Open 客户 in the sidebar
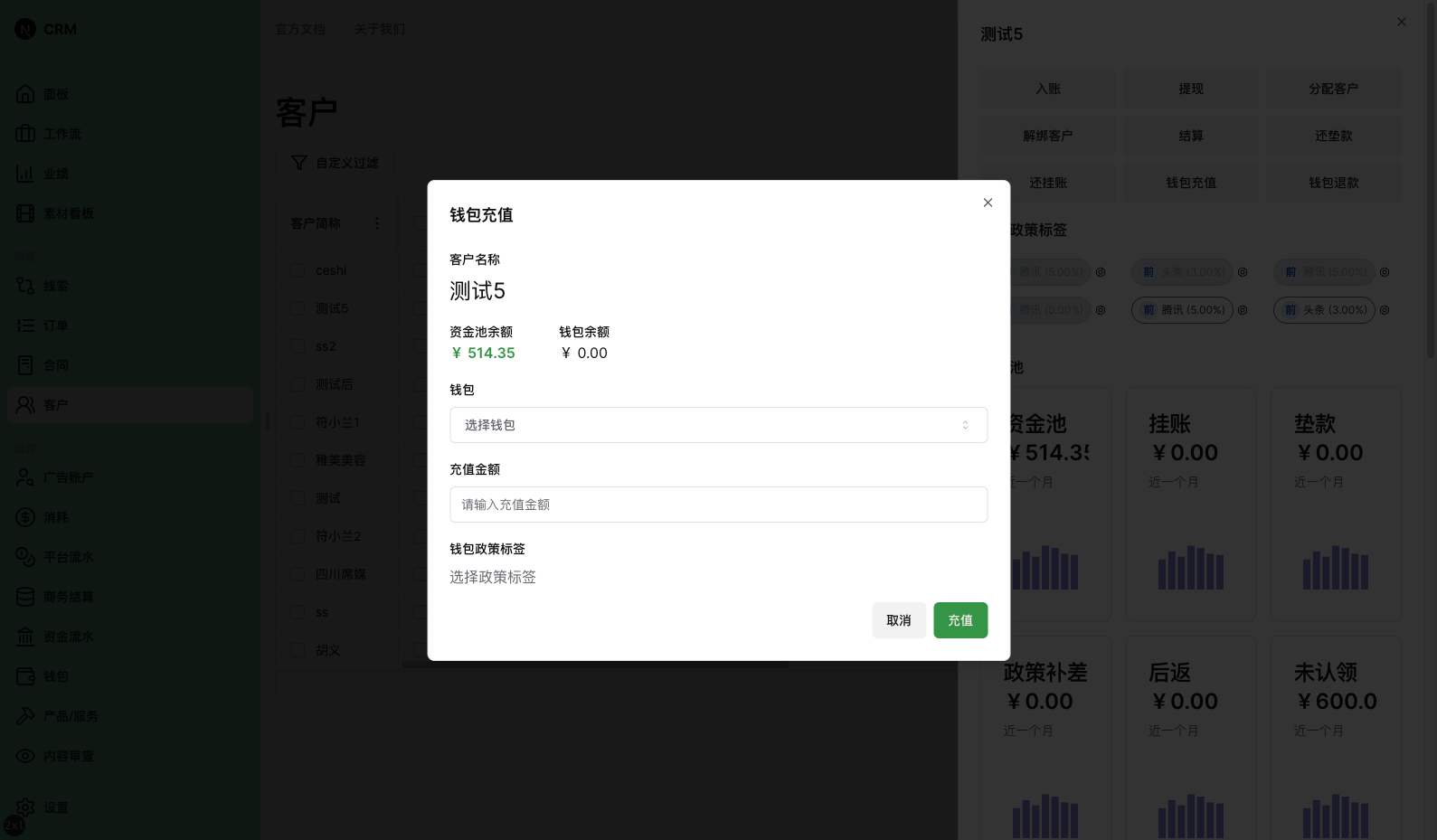 click(x=130, y=405)
